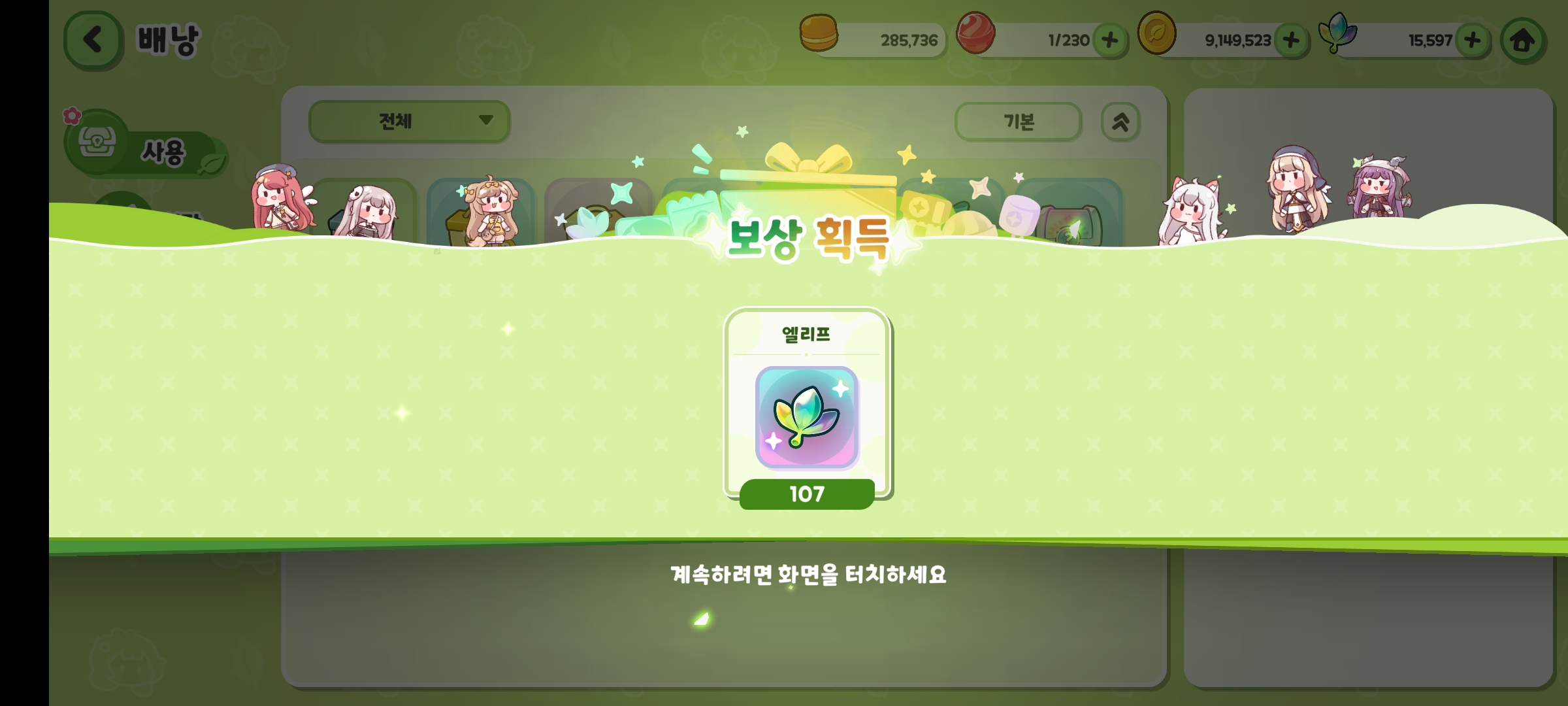Viewport: 1568px width, 706px height.
Task: Tap 계속하려면 화면을 터치하세요 to continue
Action: tap(808, 575)
